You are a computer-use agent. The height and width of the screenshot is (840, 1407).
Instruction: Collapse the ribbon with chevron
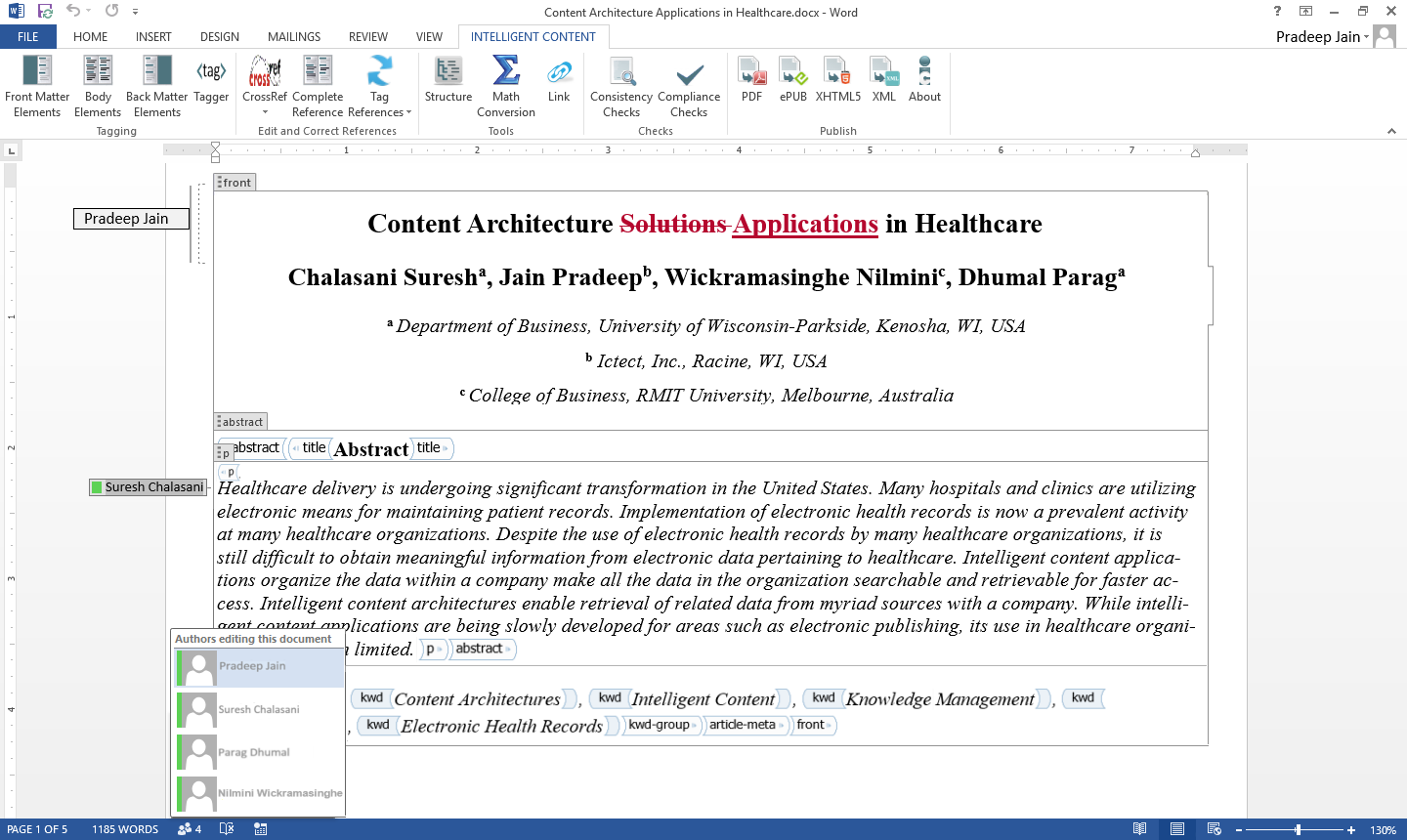tap(1391, 131)
